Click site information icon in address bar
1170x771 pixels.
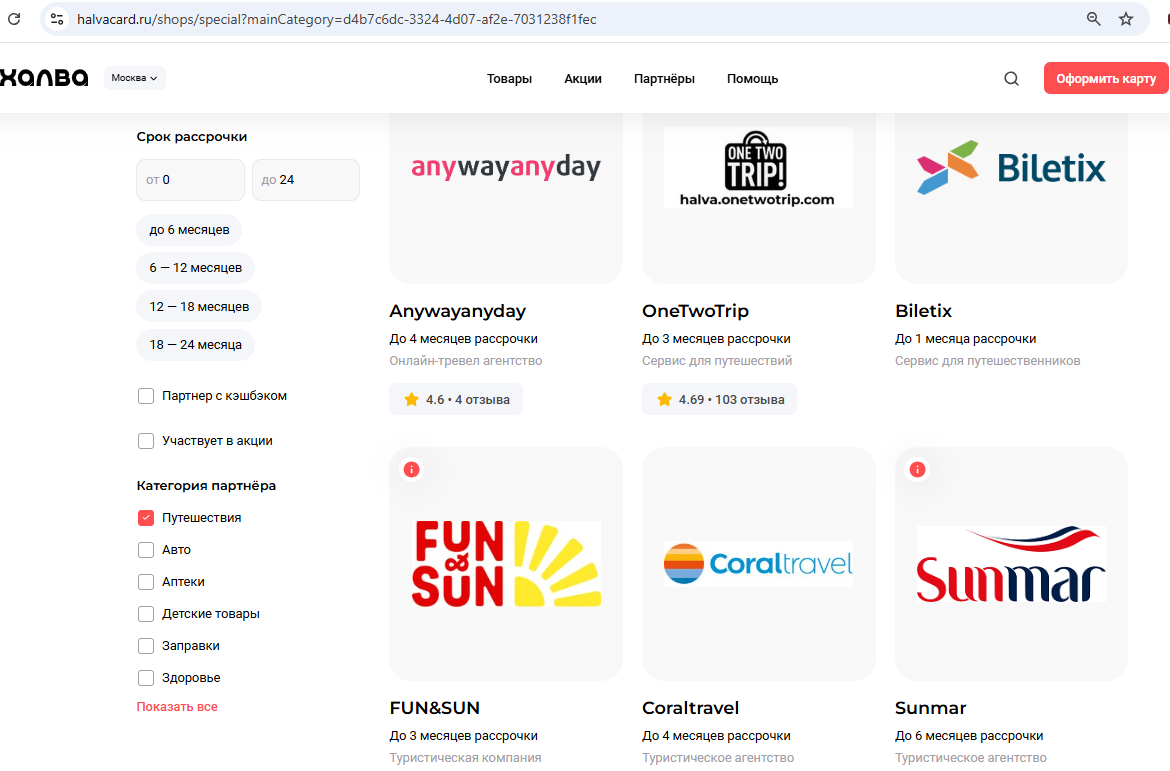tap(57, 19)
